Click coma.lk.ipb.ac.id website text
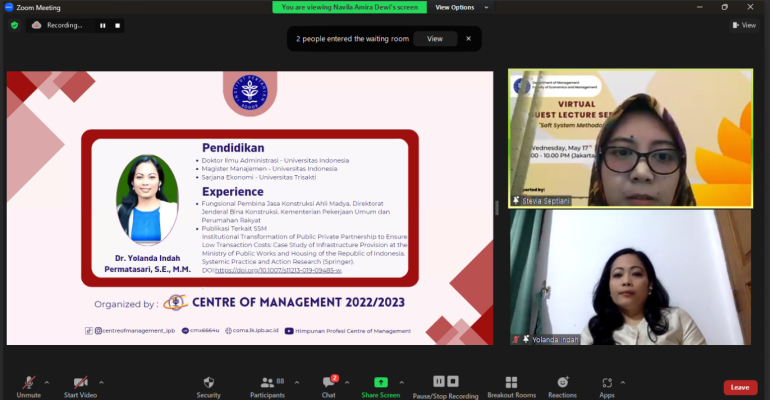The image size is (770, 400). (255, 331)
